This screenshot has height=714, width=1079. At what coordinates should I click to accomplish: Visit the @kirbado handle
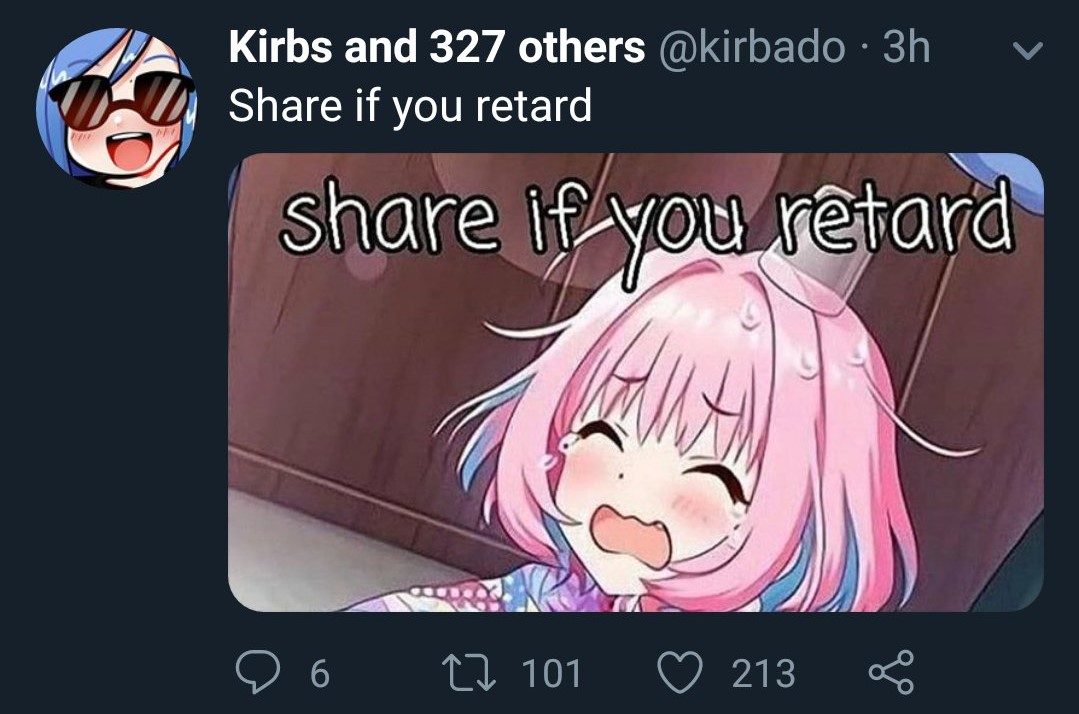[x=752, y=47]
